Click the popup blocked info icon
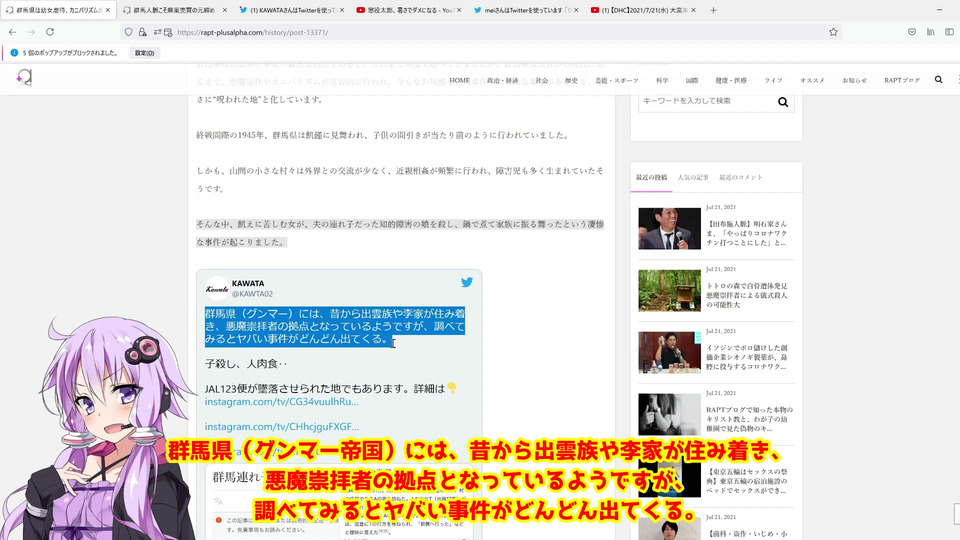The image size is (960, 540). (x=14, y=53)
